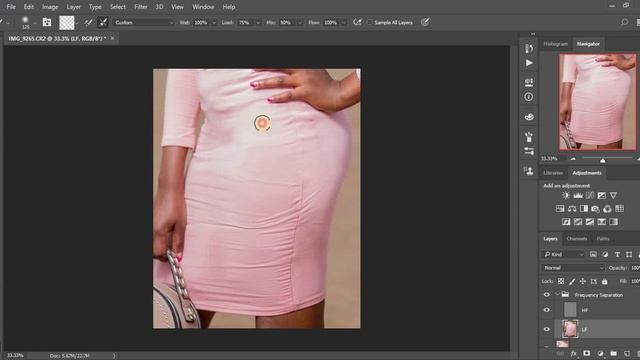Open the Mix percentage dropdown arrow
This screenshot has height=360, width=640.
coord(300,23)
